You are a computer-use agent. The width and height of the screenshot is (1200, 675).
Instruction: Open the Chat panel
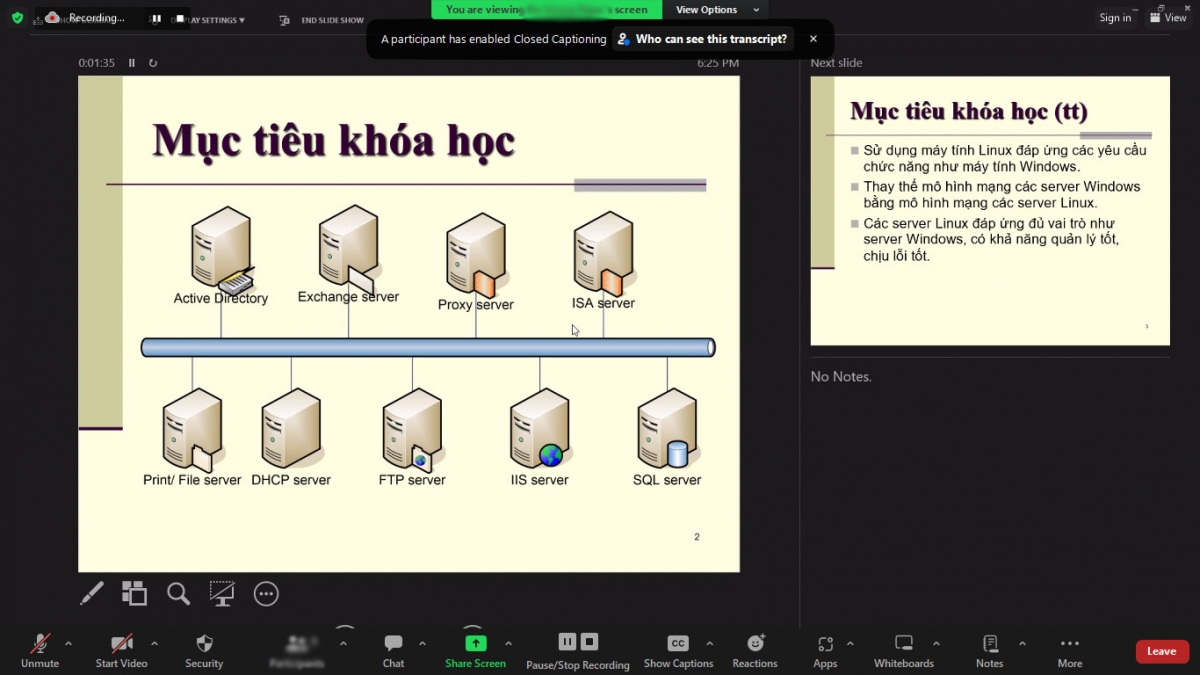tap(393, 650)
